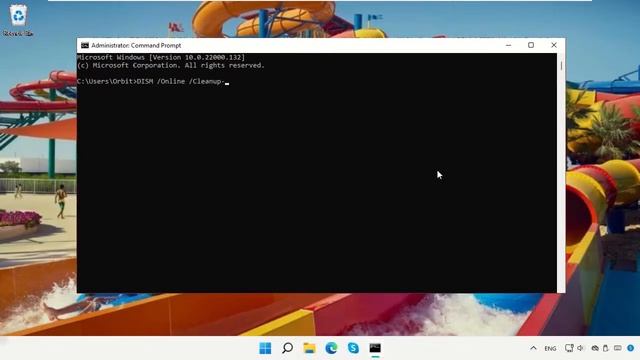Open the Recycle Bin desktop icon

18,20
